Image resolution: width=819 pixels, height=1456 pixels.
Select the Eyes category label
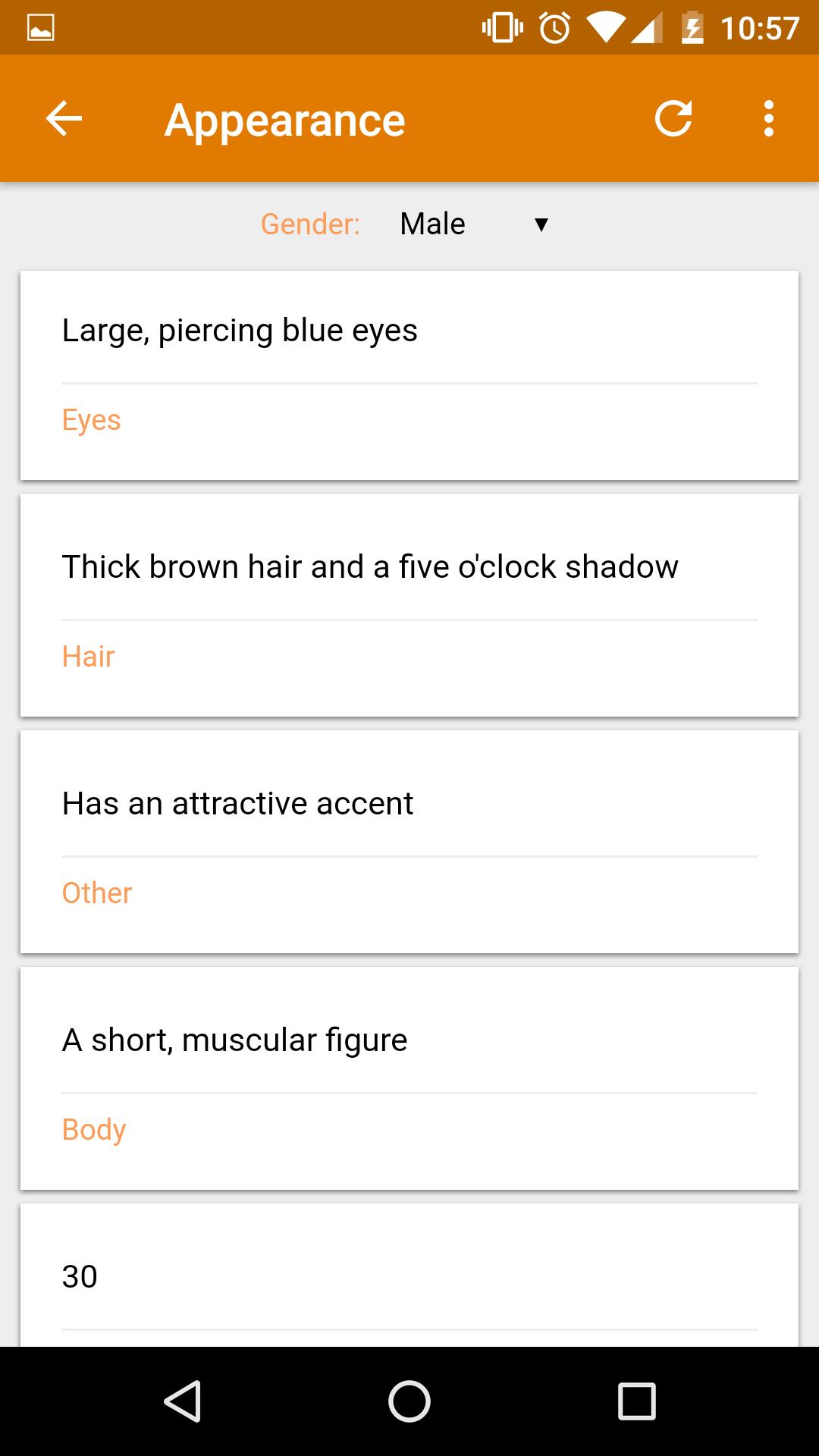pyautogui.click(x=91, y=419)
